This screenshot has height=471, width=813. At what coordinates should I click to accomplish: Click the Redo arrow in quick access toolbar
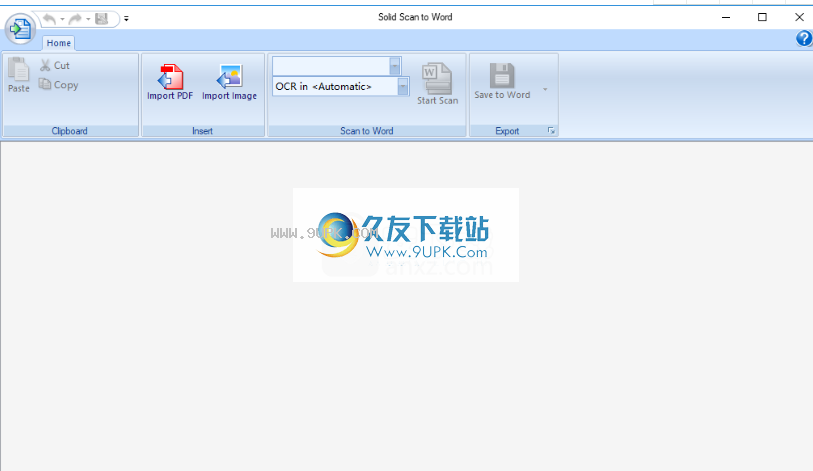(75, 19)
